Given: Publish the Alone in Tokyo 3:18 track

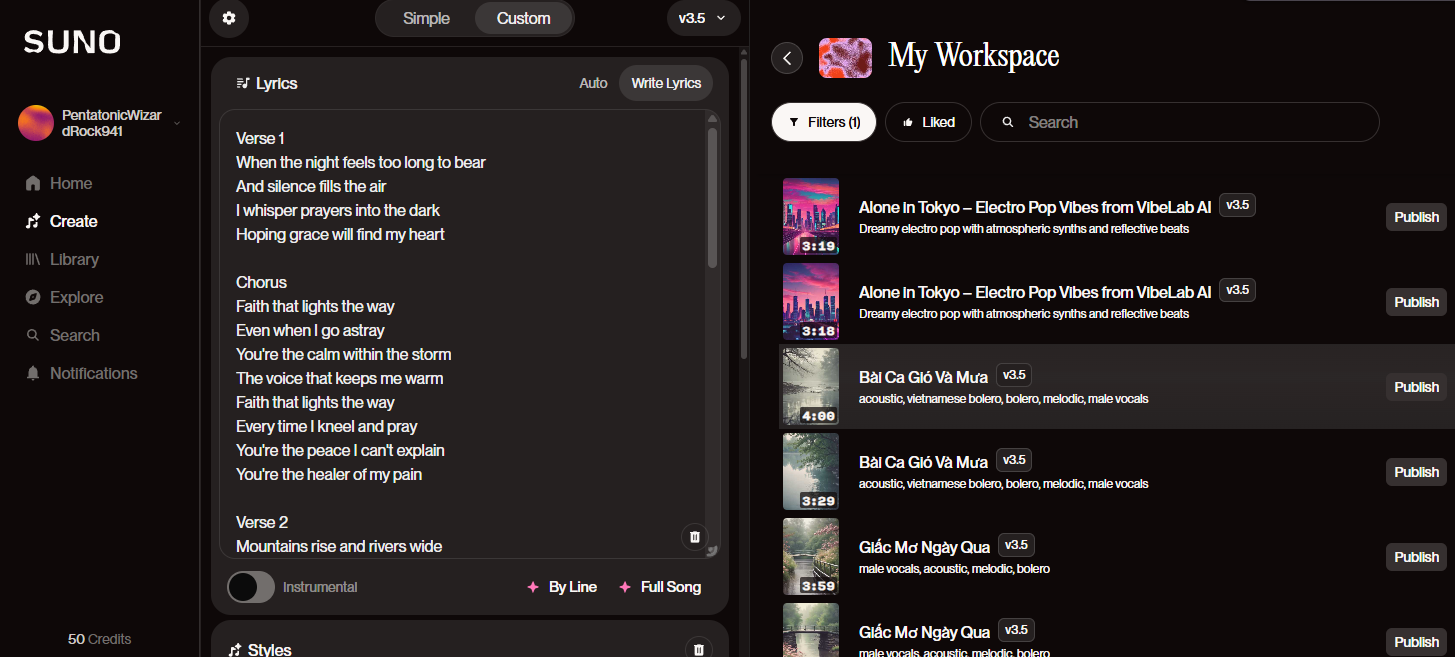Looking at the screenshot, I should (x=1416, y=302).
